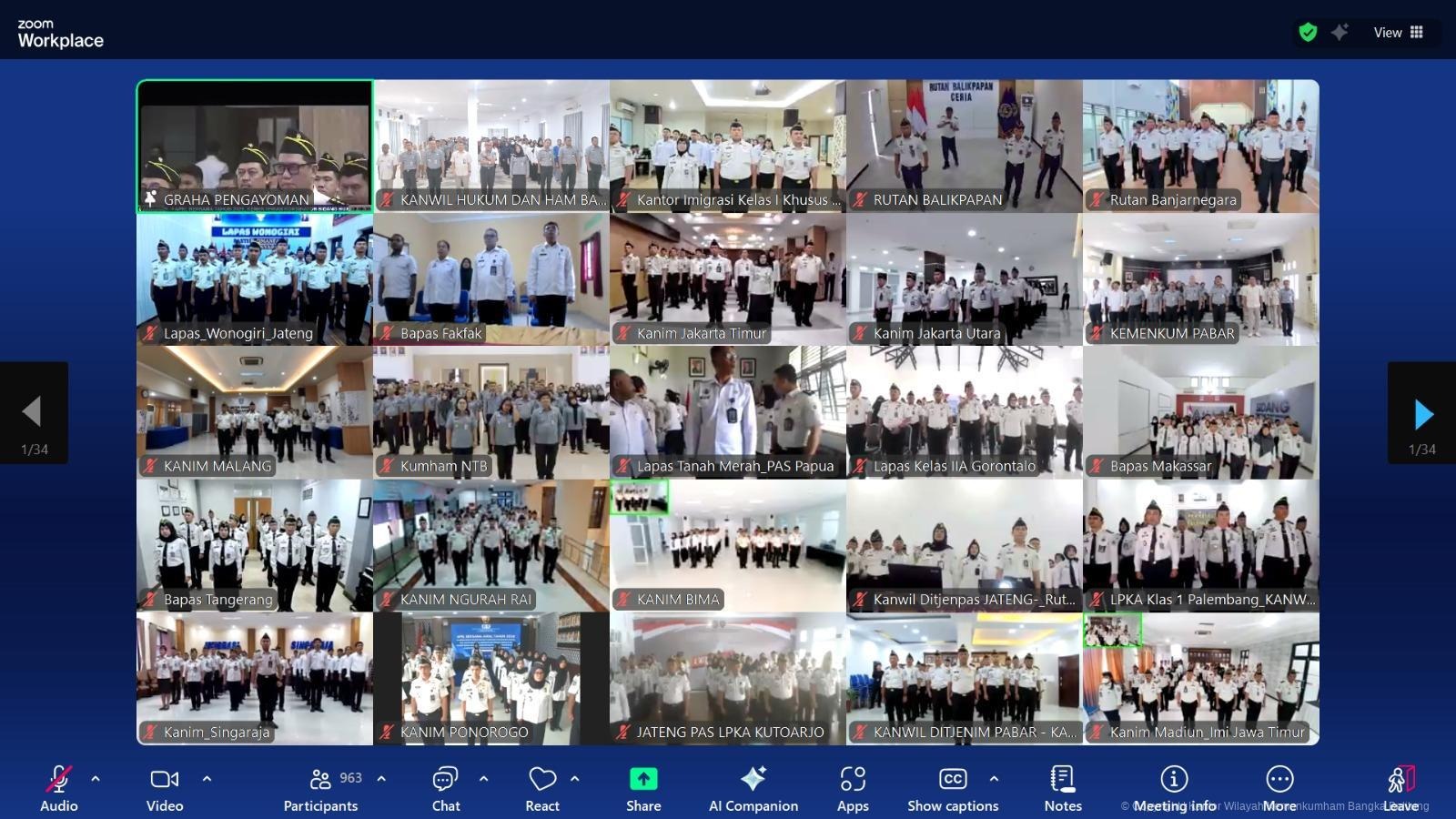This screenshot has width=1456, height=819.
Task: Click the green security shield icon
Action: pyautogui.click(x=1308, y=32)
